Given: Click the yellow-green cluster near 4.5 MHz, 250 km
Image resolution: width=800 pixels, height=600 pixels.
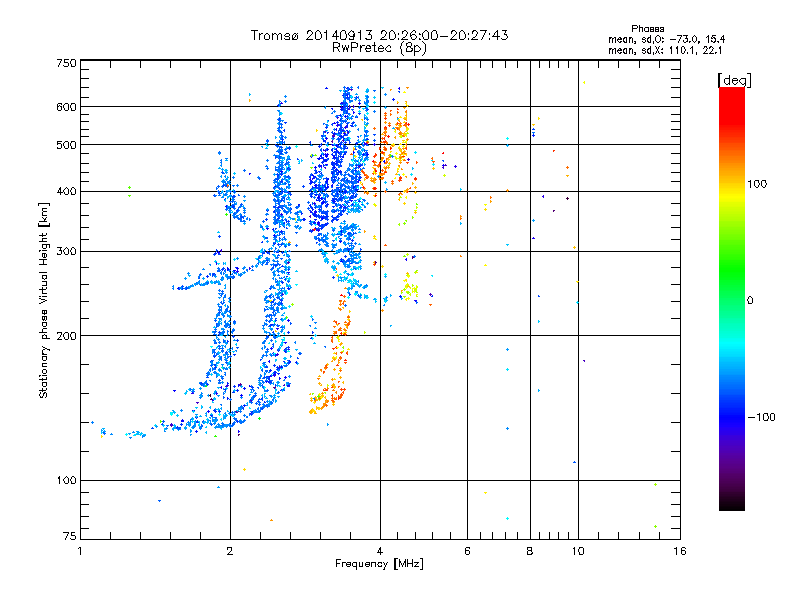Looking at the screenshot, I should click(x=410, y=289).
